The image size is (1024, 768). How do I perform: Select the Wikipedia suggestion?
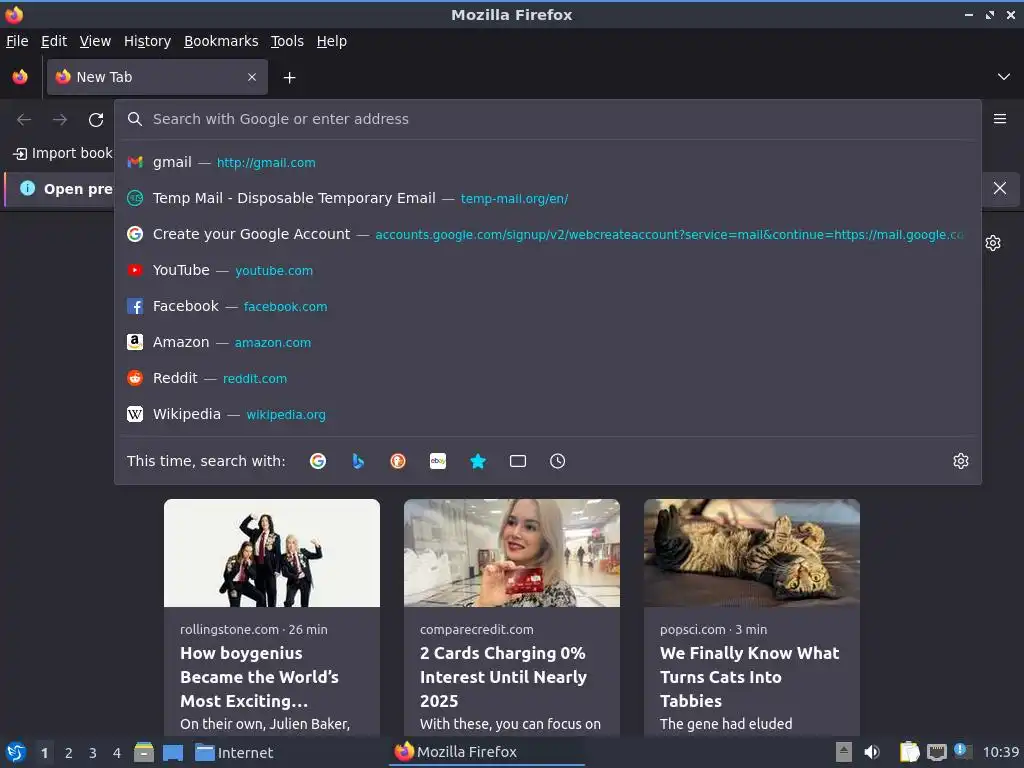click(x=547, y=413)
